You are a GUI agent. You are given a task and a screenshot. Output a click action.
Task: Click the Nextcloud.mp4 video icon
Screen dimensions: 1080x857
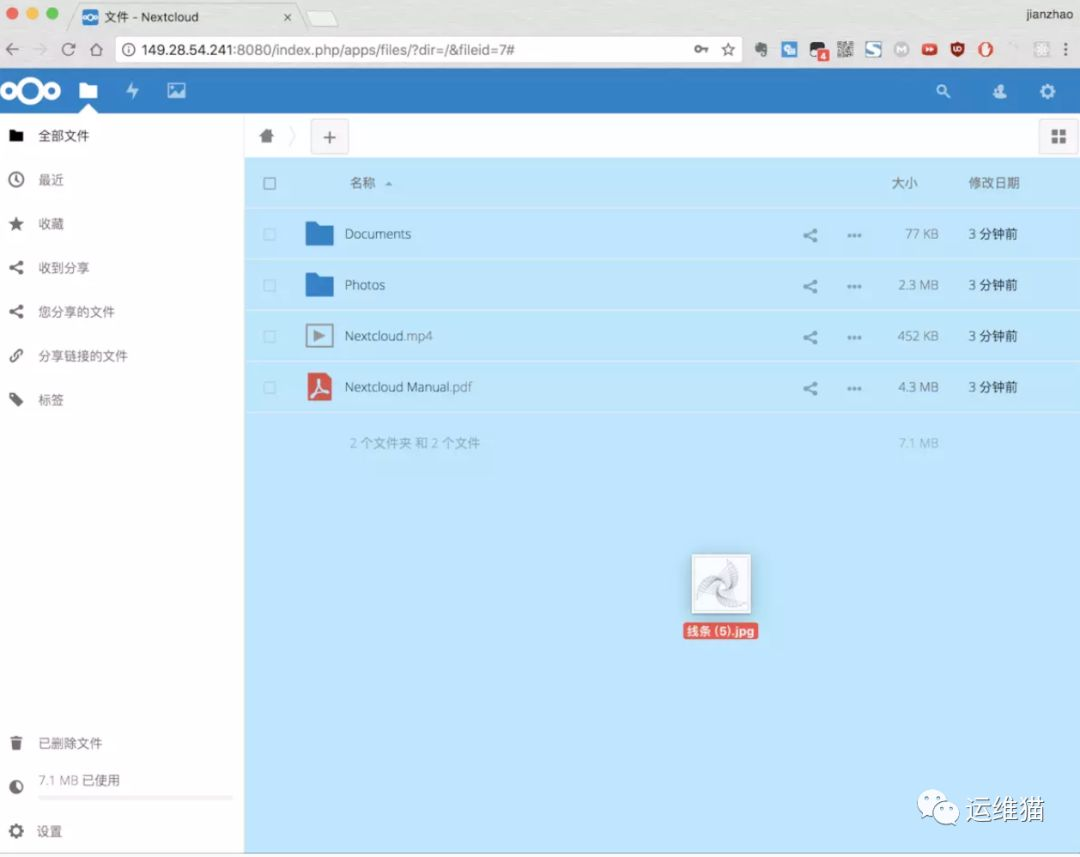(320, 335)
